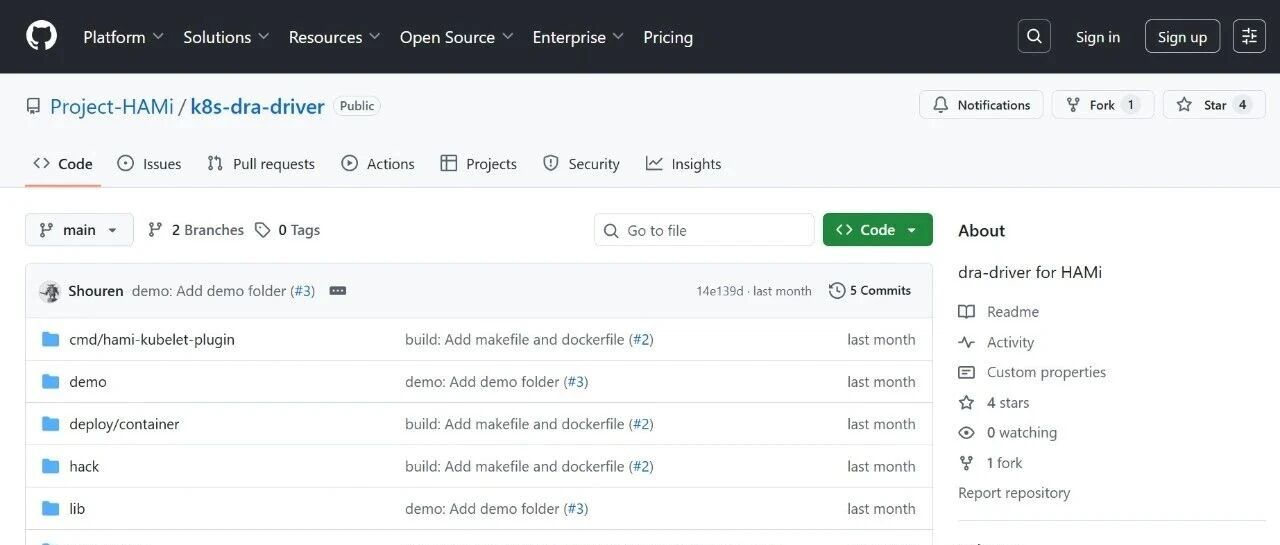
Task: Open the Activity sidebar link
Action: [x=1010, y=342]
